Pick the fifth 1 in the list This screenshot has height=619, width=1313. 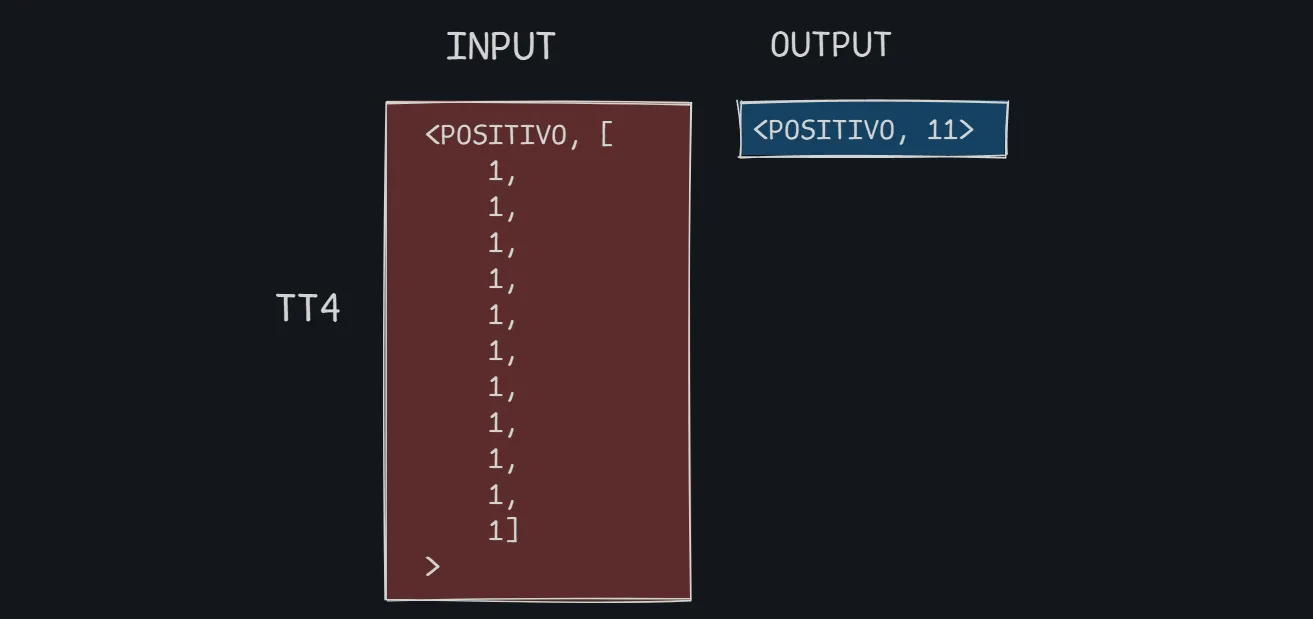(495, 316)
